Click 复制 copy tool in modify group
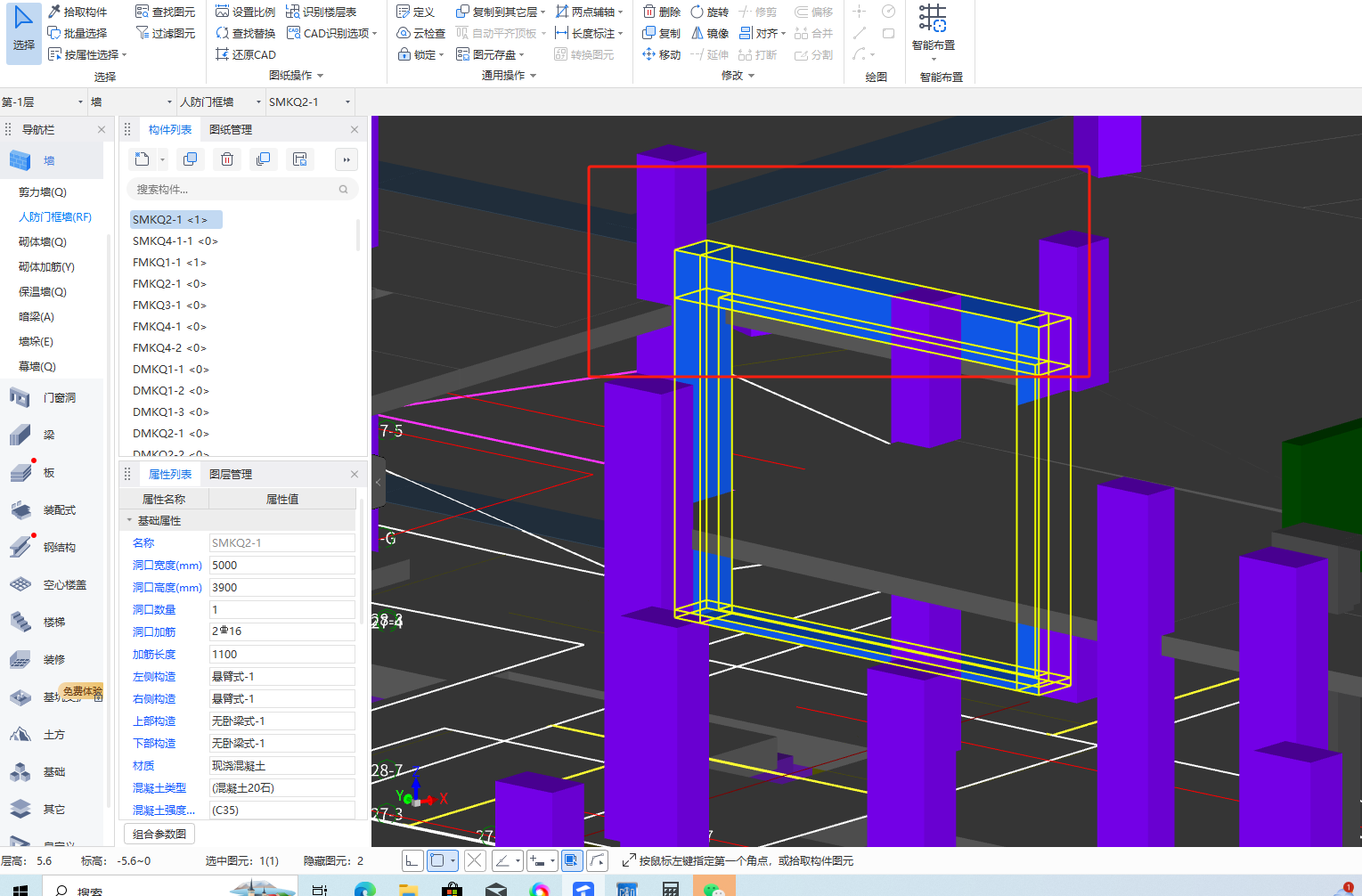This screenshot has width=1362, height=896. 662,33
